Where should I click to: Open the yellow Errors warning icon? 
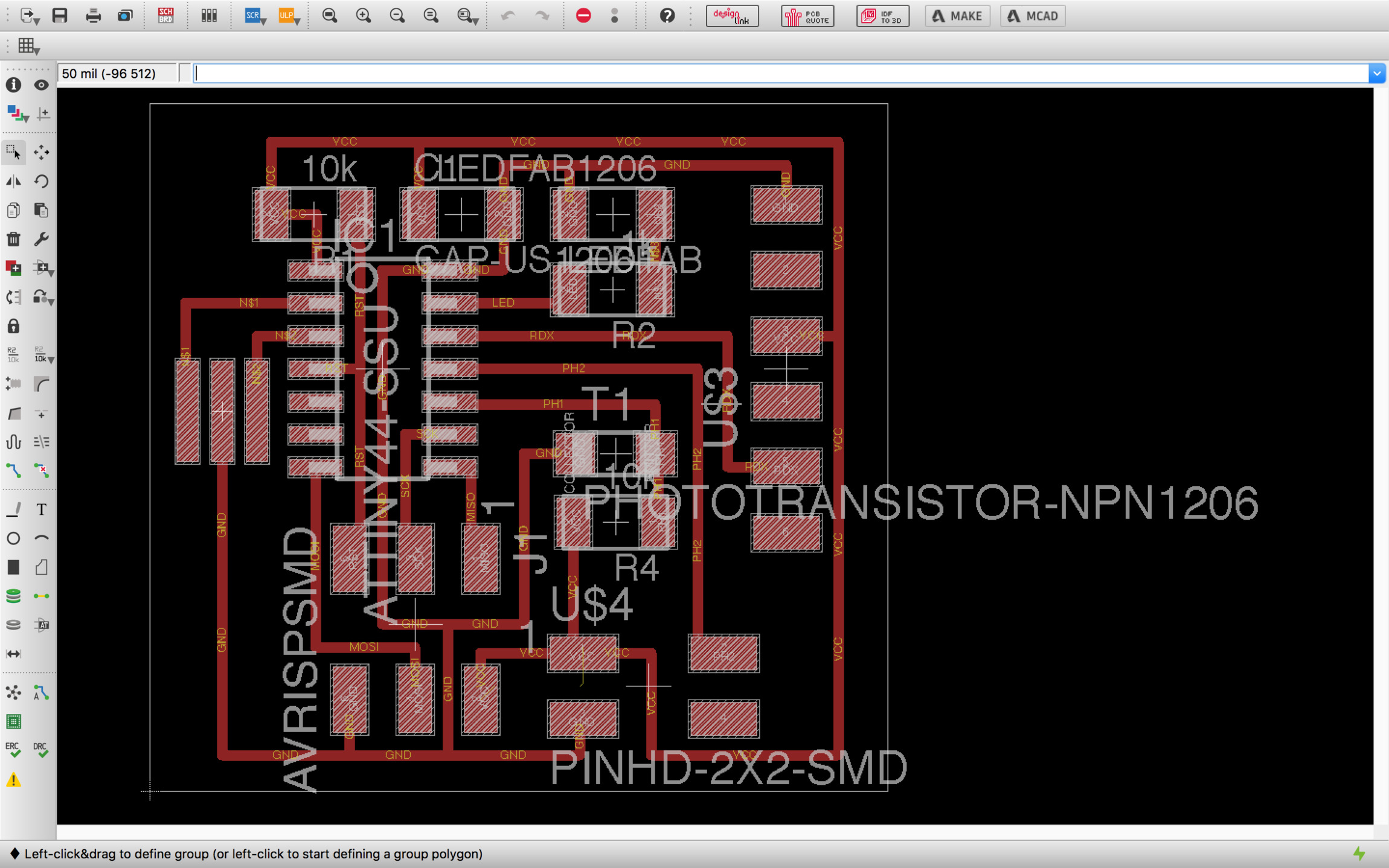13,780
